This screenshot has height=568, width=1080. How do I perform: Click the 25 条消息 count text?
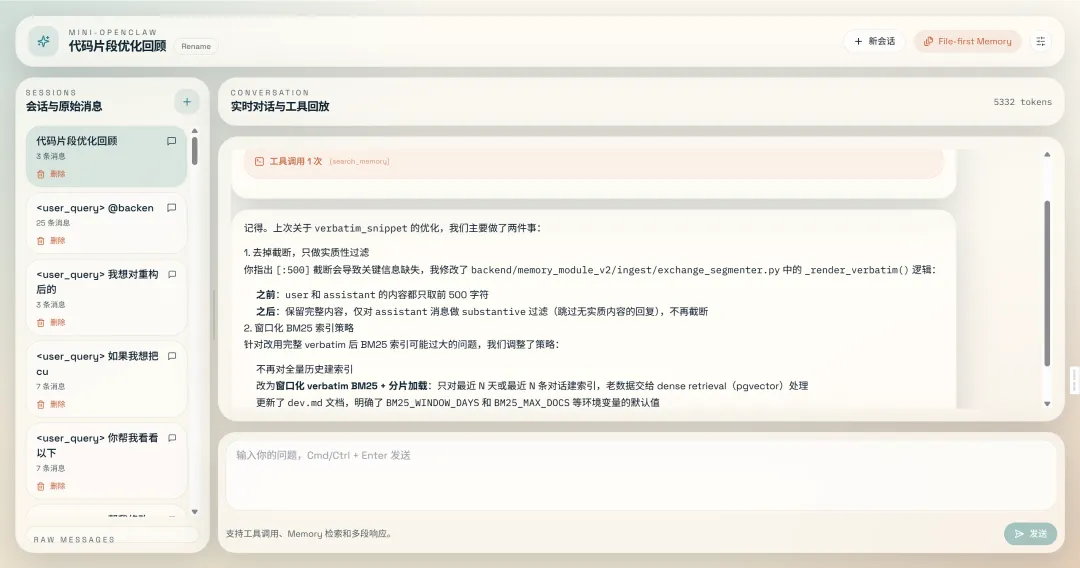(53, 223)
